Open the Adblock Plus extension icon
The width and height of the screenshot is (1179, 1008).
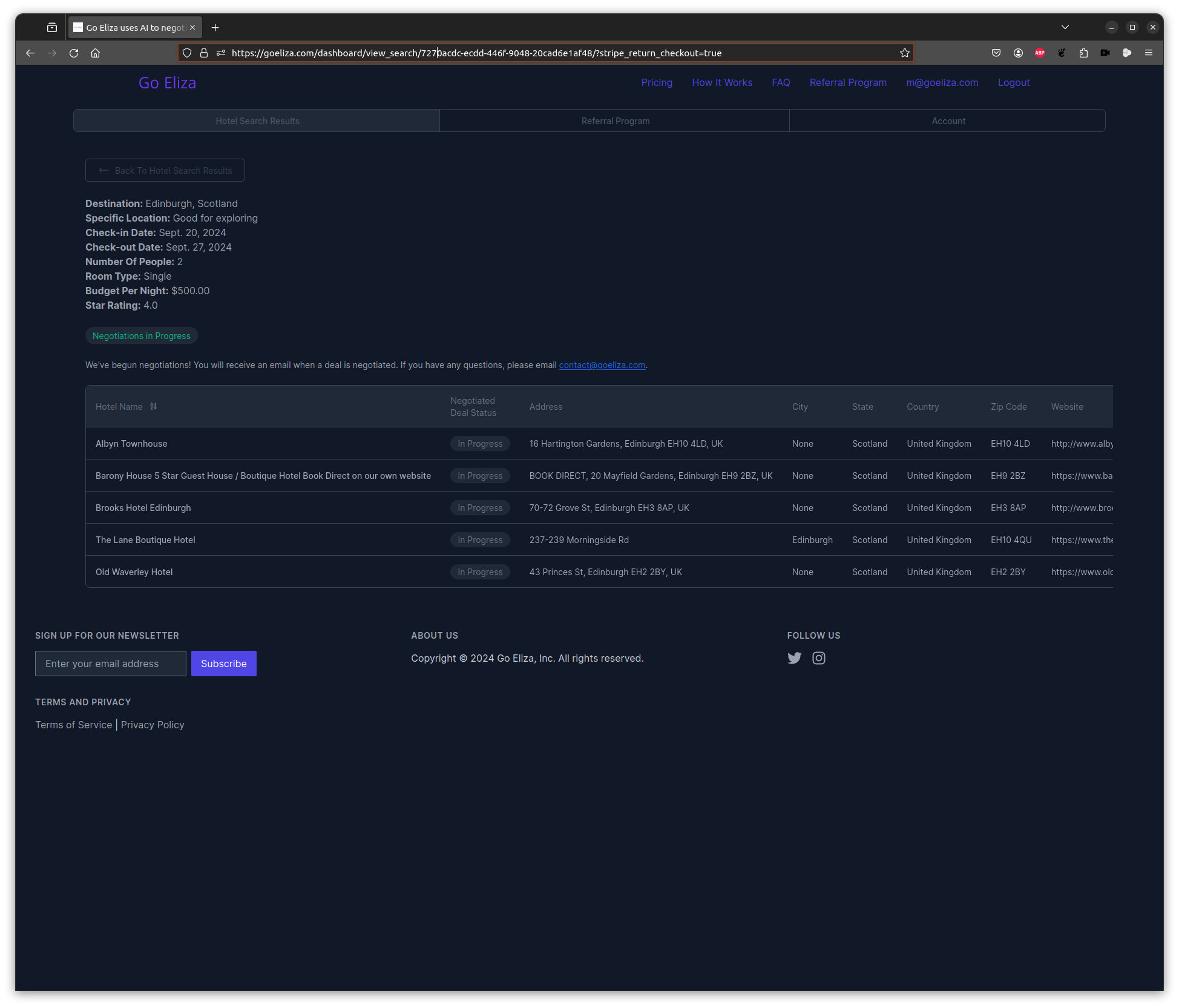tap(1040, 53)
